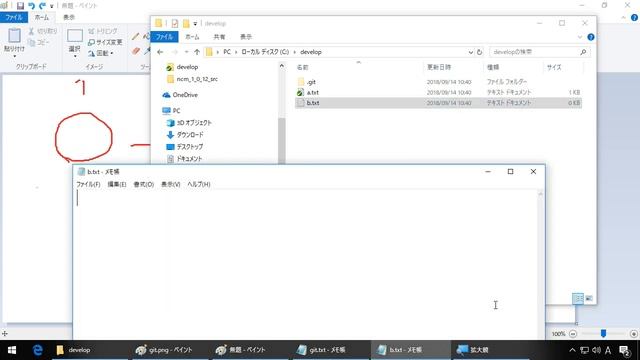Select デスクトップ in navigation pane
Viewport: 640px width, 360px height.
189,147
